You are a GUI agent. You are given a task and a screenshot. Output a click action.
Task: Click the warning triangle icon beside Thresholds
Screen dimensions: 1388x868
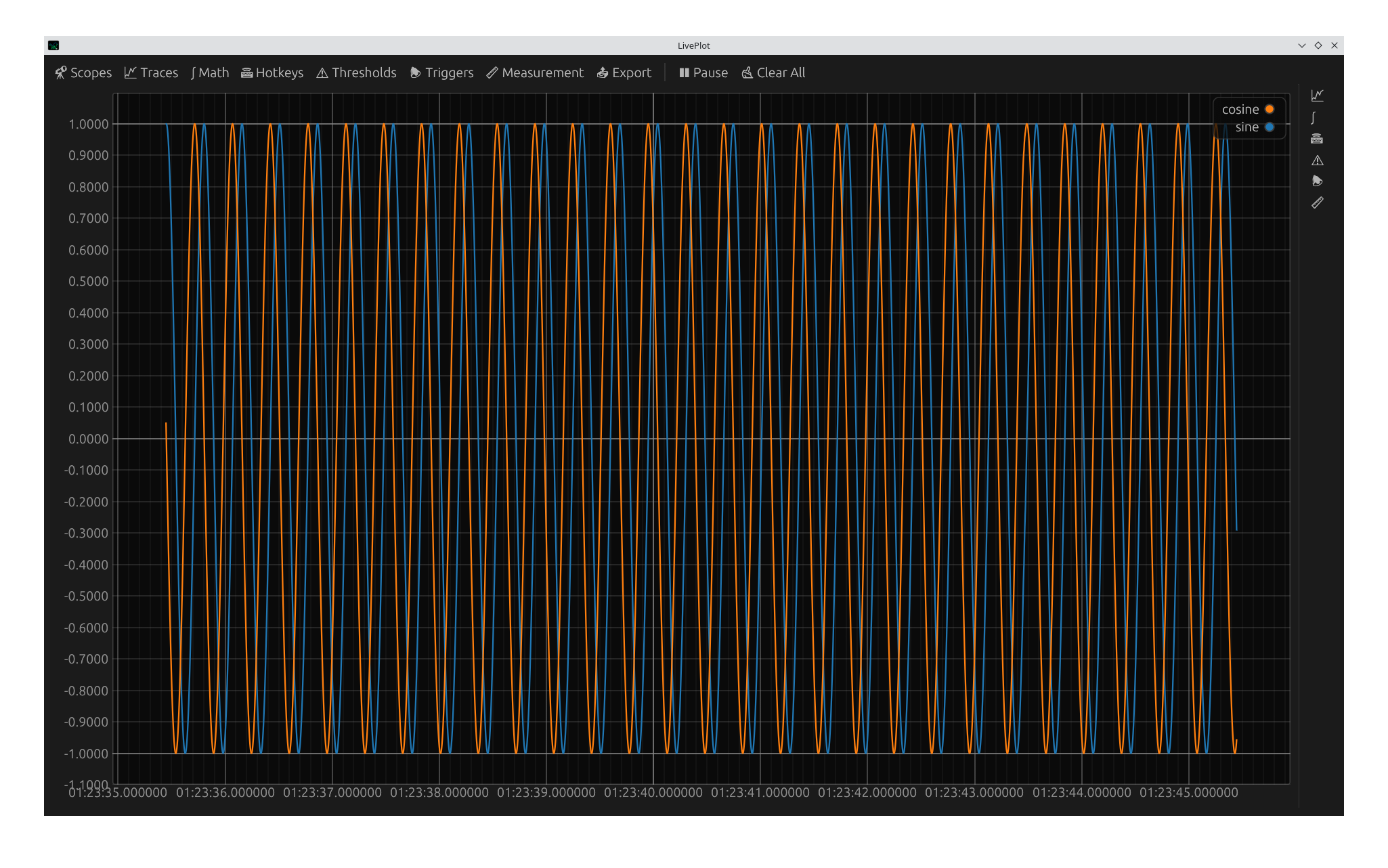pyautogui.click(x=322, y=73)
